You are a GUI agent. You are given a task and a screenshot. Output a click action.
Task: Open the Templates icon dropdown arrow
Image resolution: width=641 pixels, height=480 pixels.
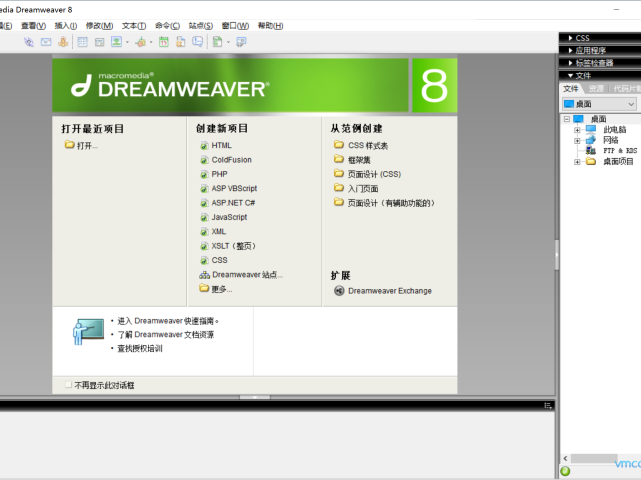(228, 42)
